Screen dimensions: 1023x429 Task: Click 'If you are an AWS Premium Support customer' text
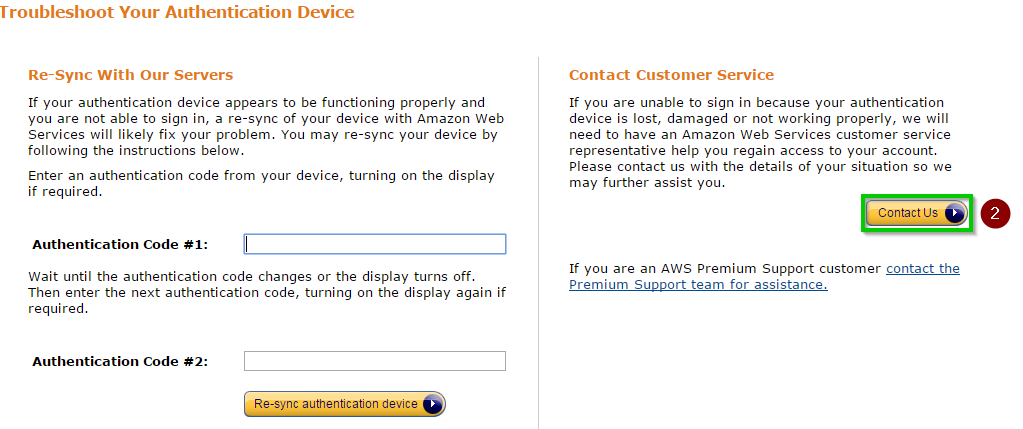pos(725,269)
